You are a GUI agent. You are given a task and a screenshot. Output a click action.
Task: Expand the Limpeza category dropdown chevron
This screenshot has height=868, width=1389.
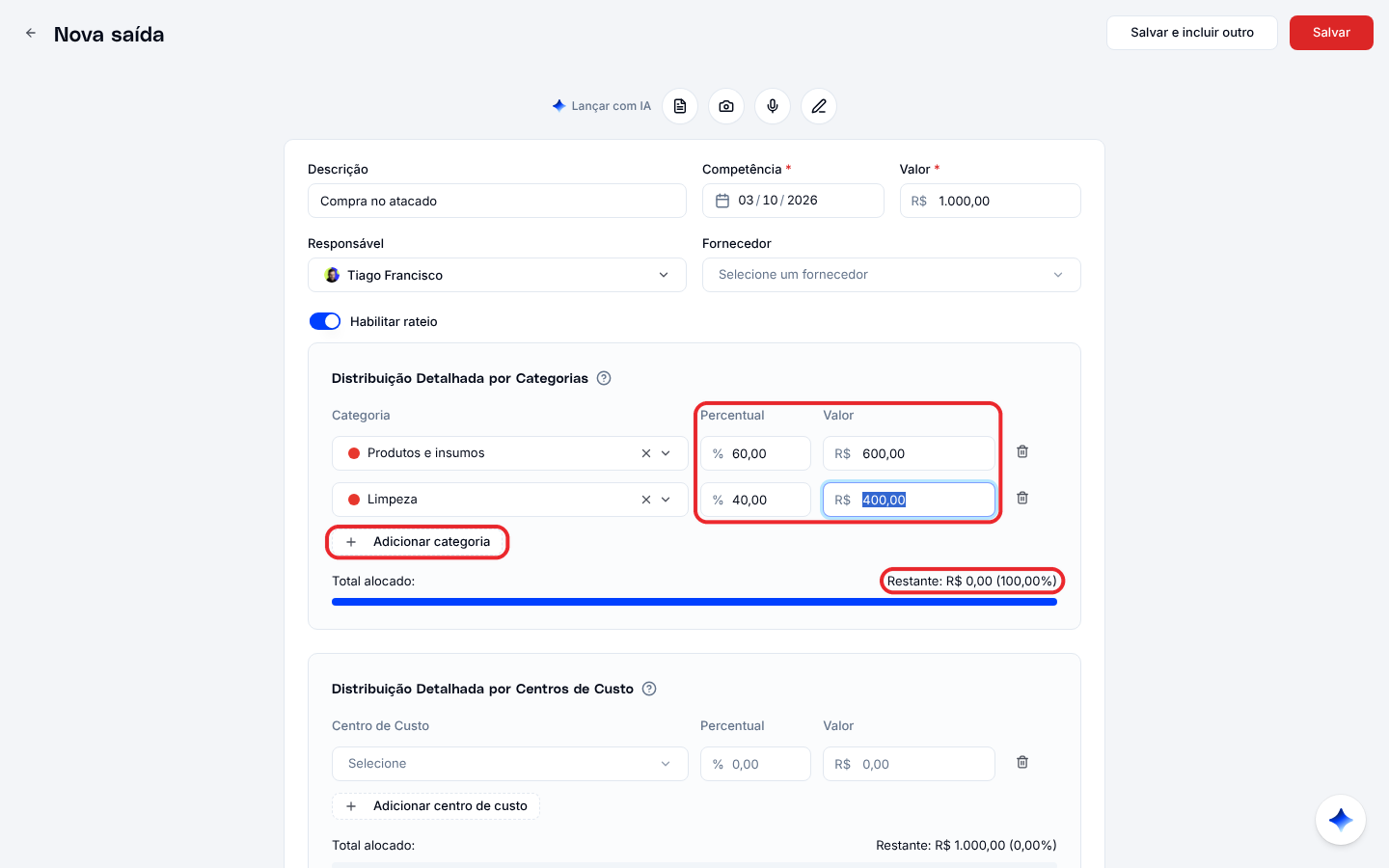666,500
